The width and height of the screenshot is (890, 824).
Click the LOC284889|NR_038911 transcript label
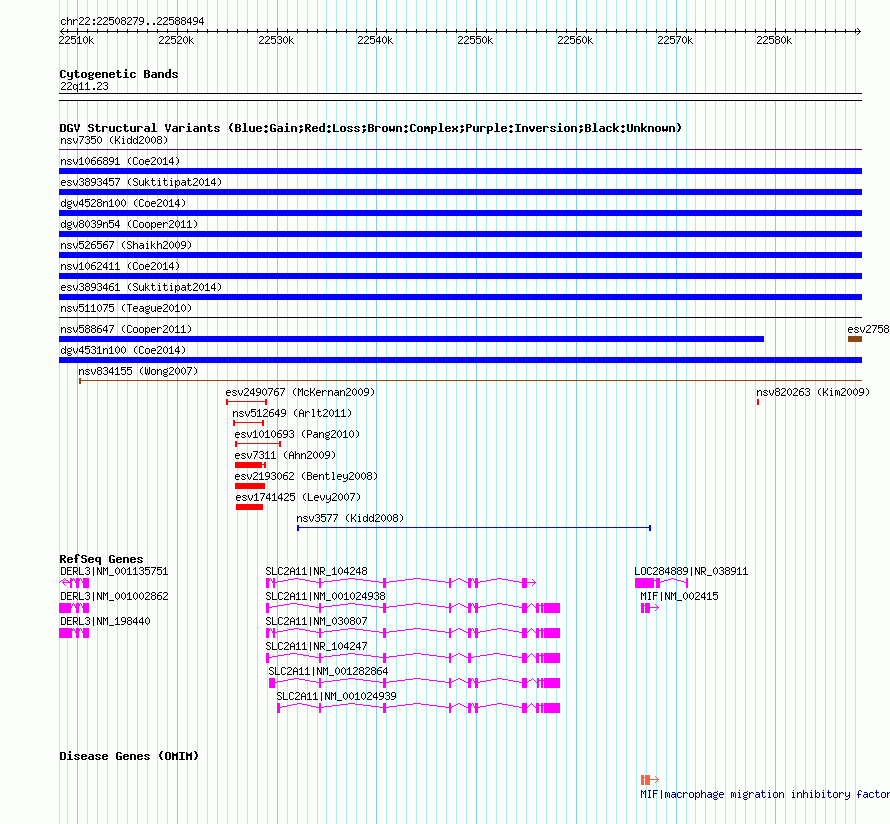[x=691, y=571]
